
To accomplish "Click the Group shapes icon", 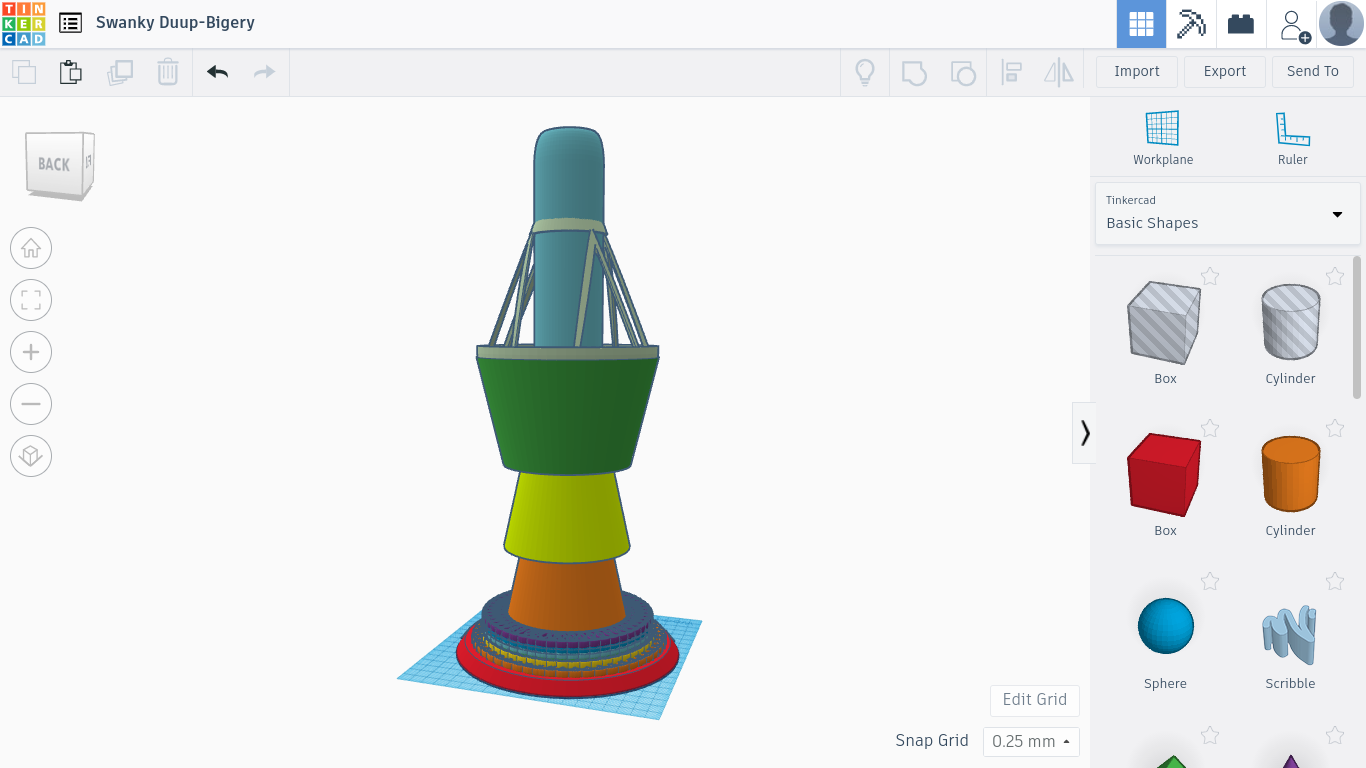I will 914,72.
